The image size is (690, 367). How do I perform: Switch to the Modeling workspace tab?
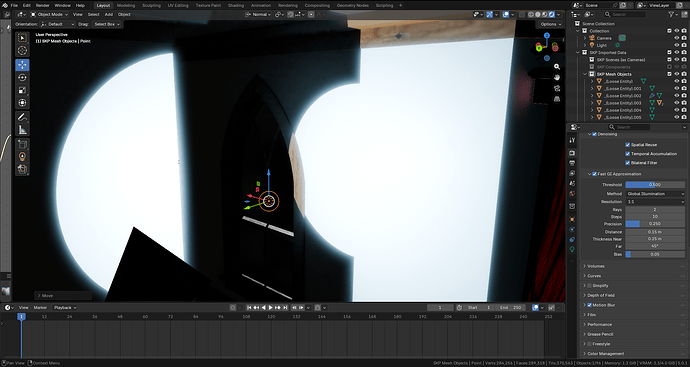pos(126,5)
